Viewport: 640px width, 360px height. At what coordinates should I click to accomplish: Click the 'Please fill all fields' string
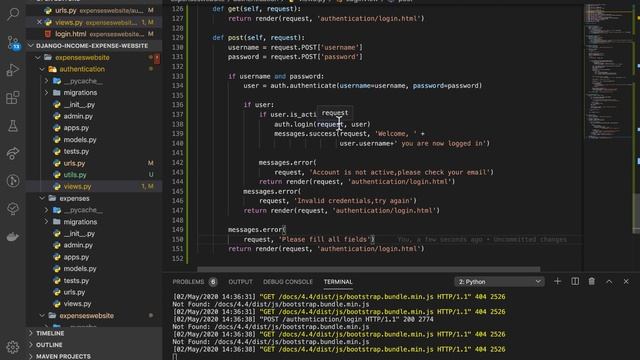pos(325,239)
